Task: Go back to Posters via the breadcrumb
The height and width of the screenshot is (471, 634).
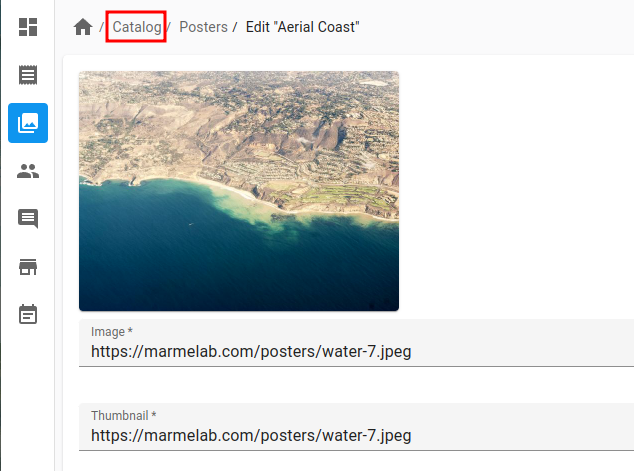Action: pyautogui.click(x=203, y=27)
